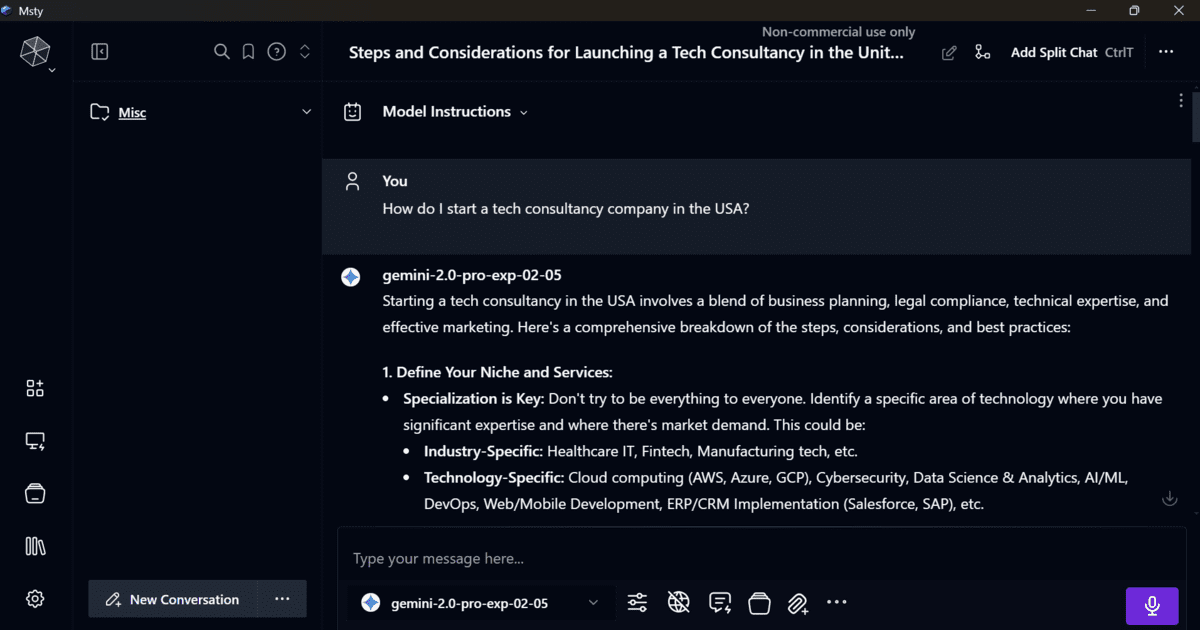The image size is (1200, 630).
Task: Attach a file with paperclip icon
Action: (797, 603)
